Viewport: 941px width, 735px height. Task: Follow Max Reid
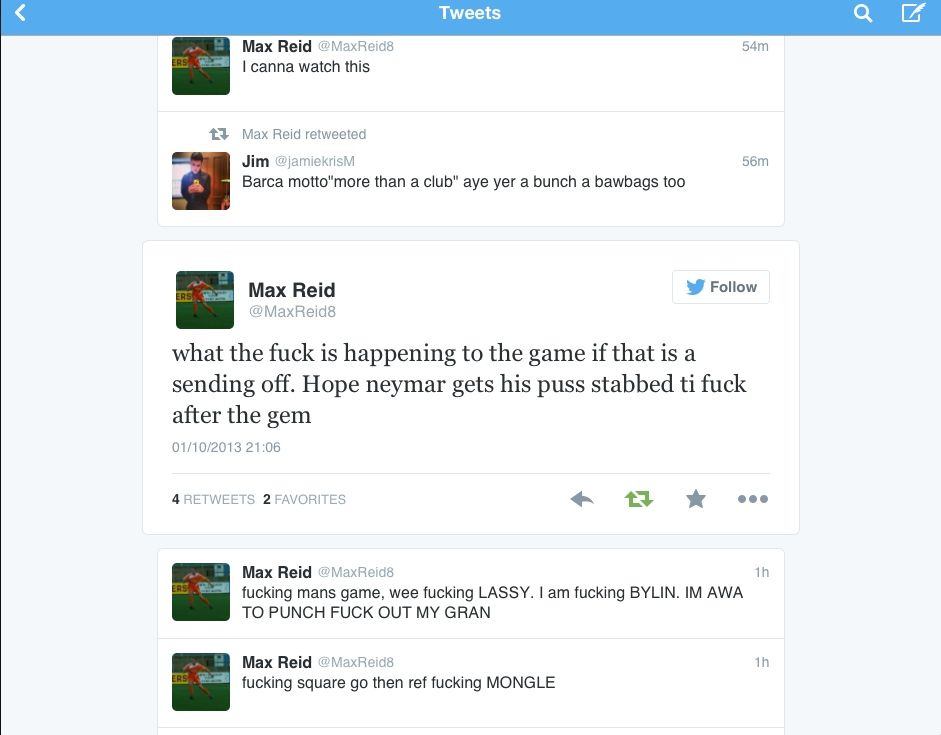tap(721, 287)
